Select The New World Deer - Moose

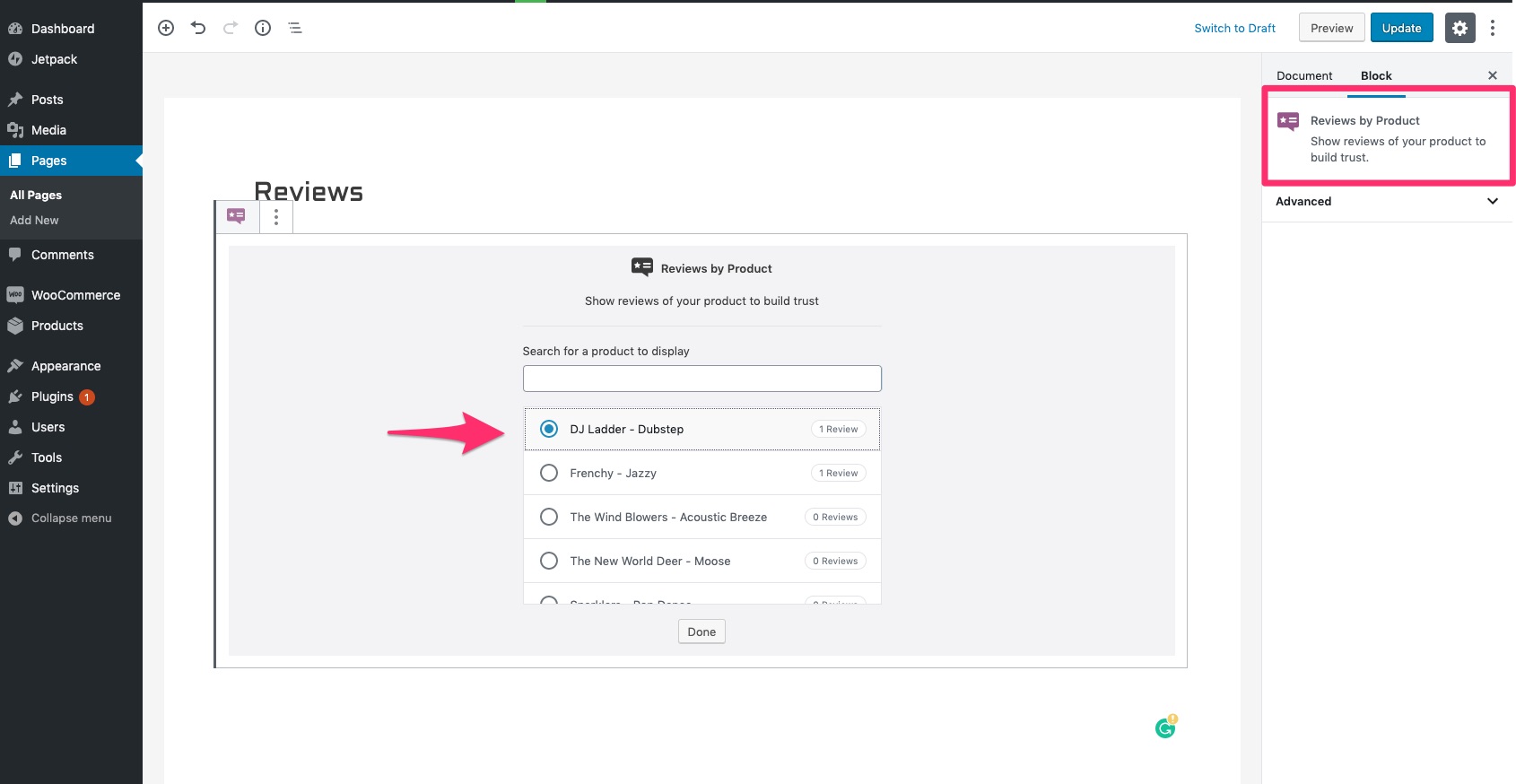(x=701, y=561)
